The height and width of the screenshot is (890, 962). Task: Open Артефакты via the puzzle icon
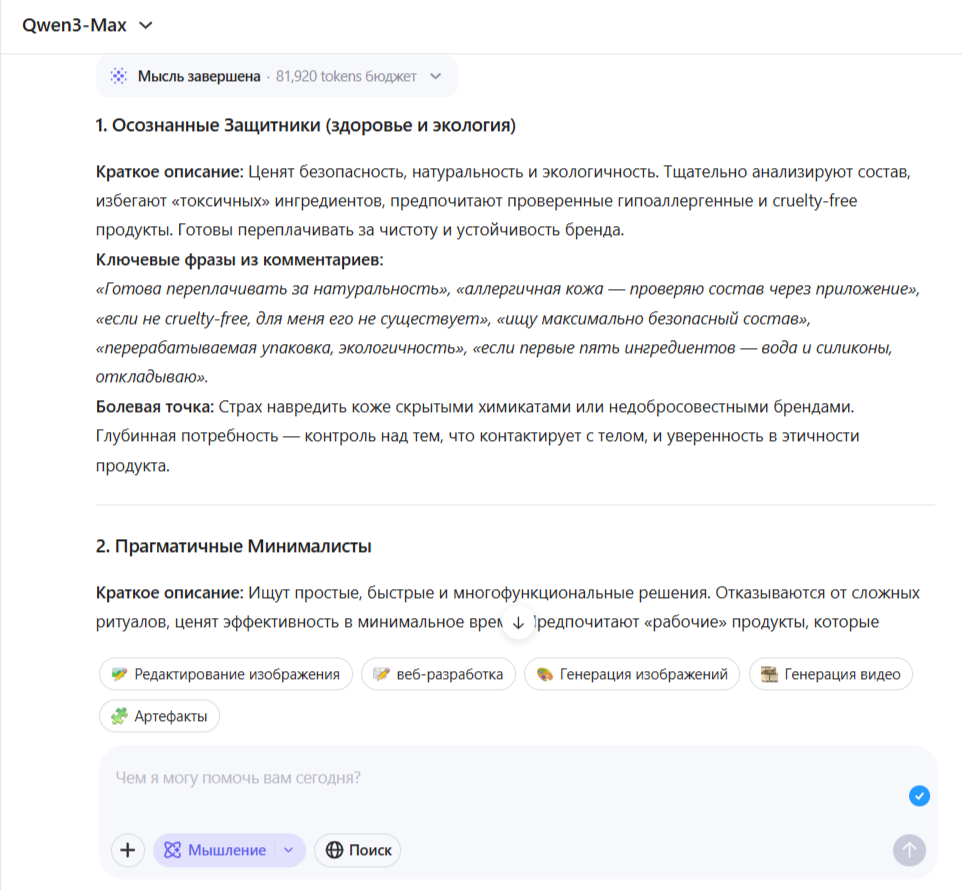coord(119,716)
